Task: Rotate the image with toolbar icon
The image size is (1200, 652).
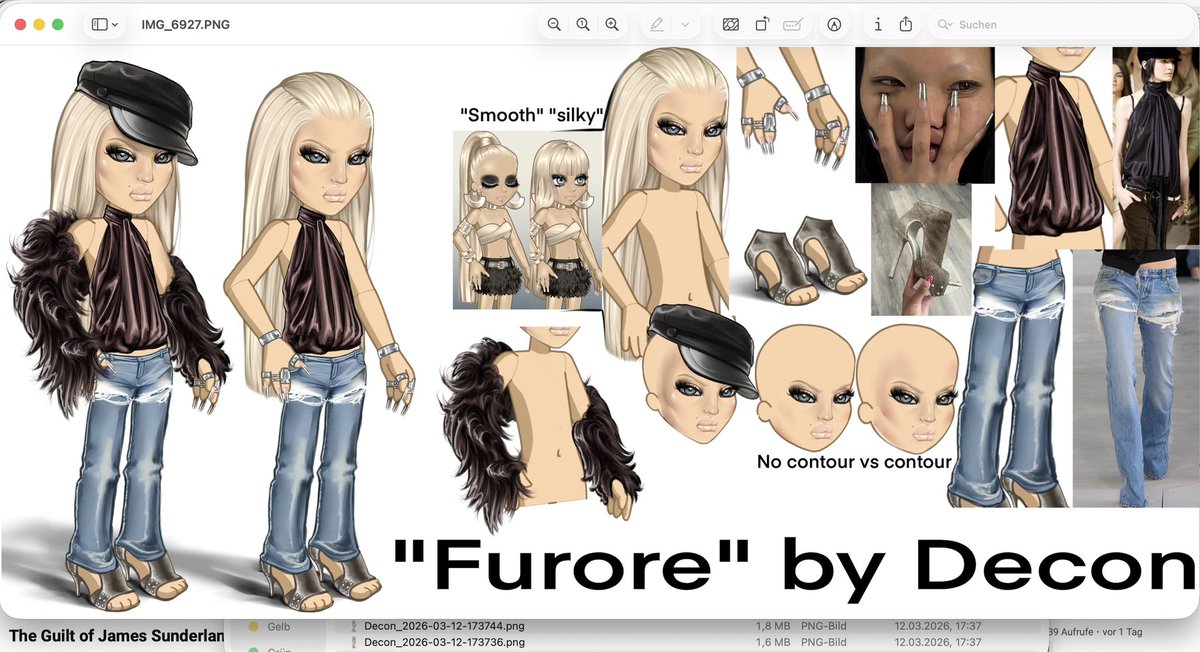Action: (761, 24)
